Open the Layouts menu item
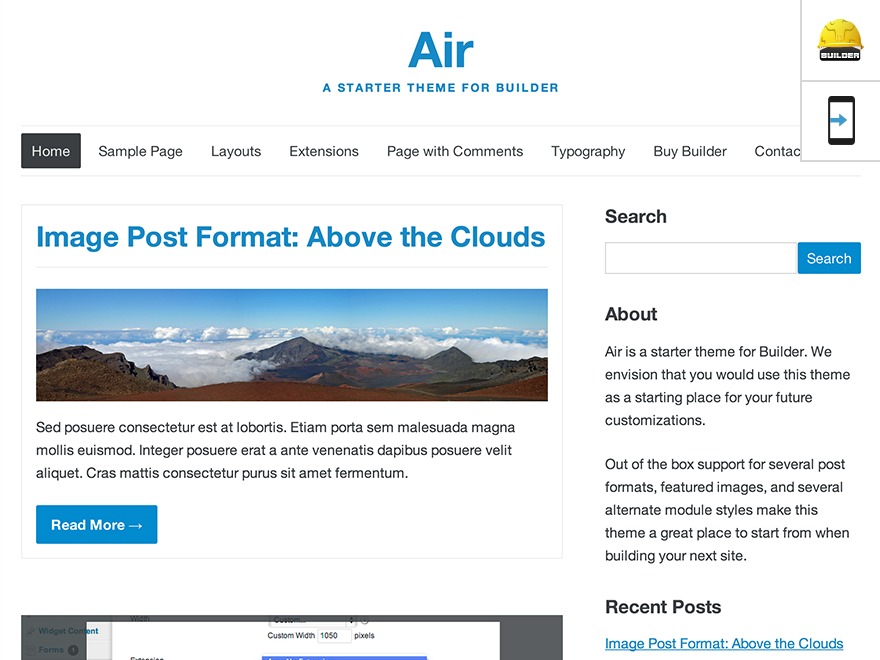880x660 pixels. click(x=236, y=151)
